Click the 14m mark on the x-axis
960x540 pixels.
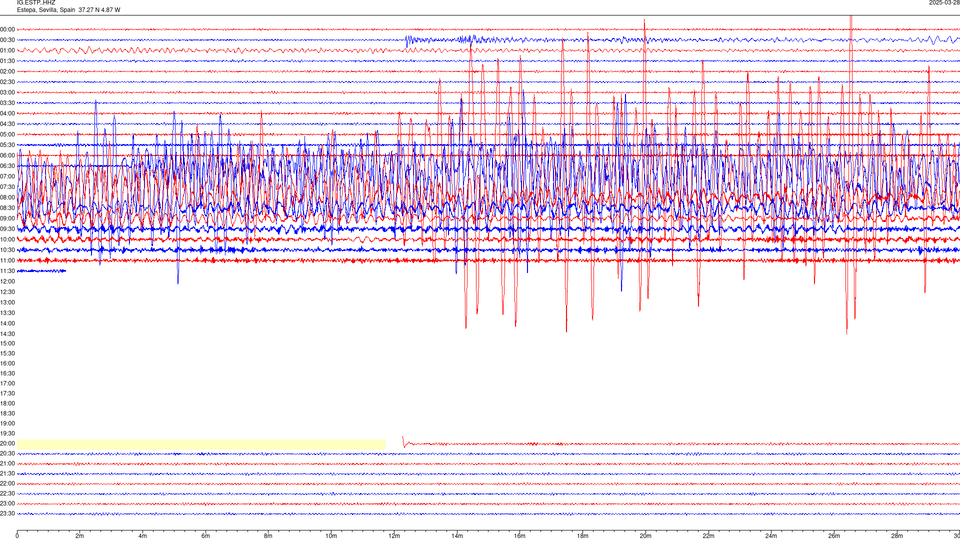click(457, 536)
